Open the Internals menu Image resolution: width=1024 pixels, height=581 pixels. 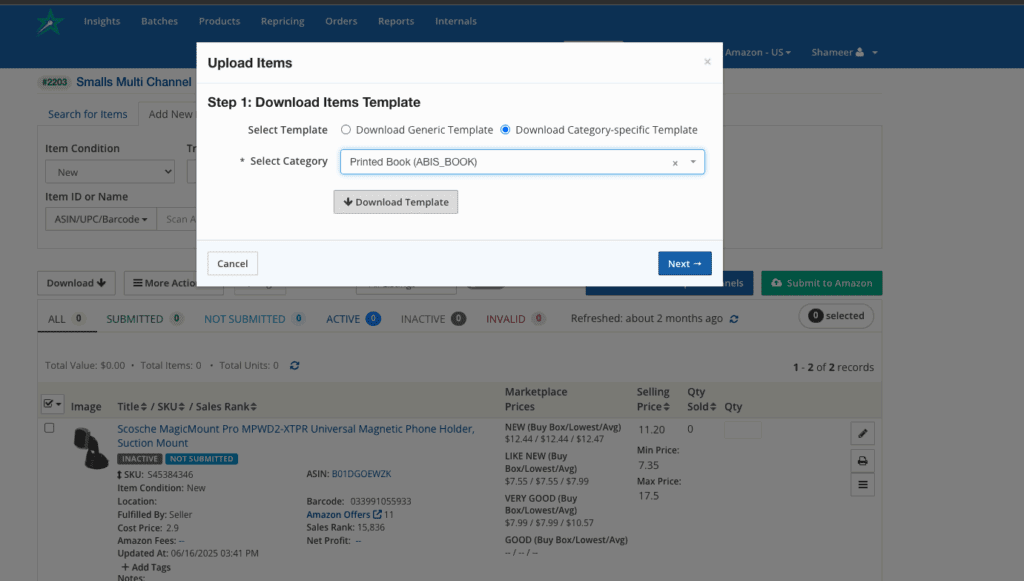point(456,21)
